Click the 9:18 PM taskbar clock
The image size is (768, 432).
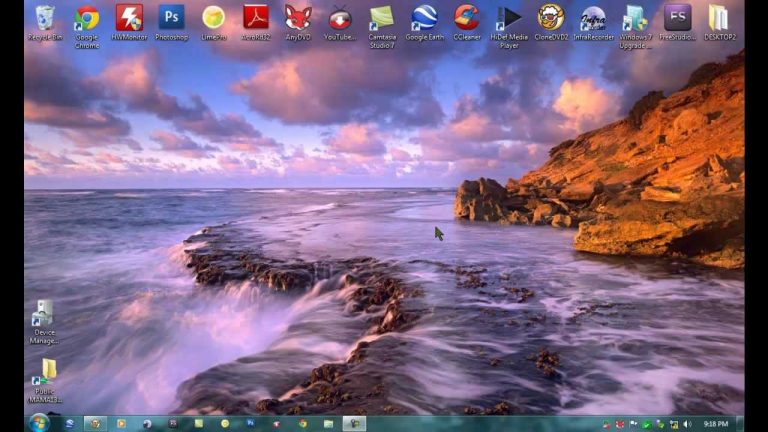click(716, 424)
